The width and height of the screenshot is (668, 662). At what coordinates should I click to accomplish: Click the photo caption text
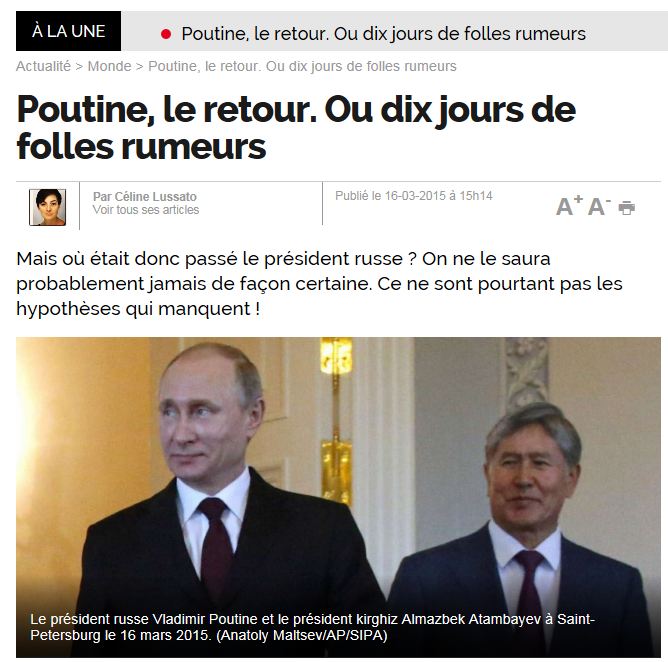(312, 627)
